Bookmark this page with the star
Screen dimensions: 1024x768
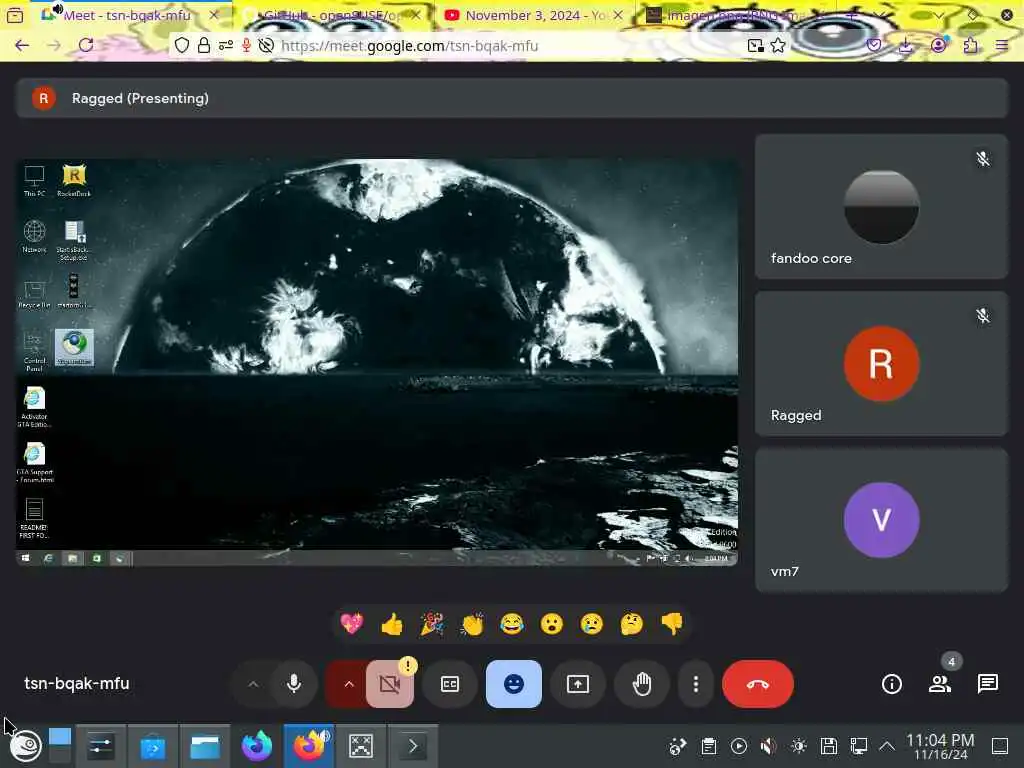778,45
